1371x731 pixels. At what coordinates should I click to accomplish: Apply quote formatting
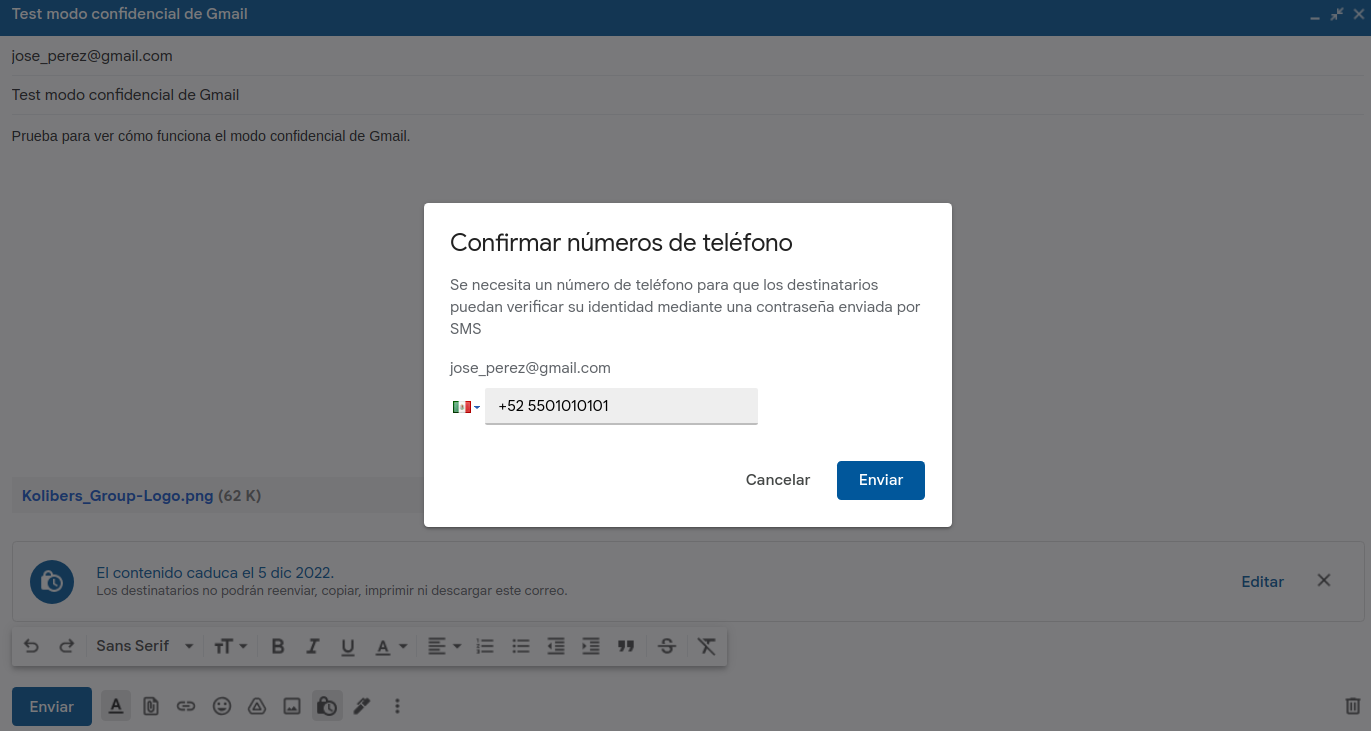click(626, 646)
